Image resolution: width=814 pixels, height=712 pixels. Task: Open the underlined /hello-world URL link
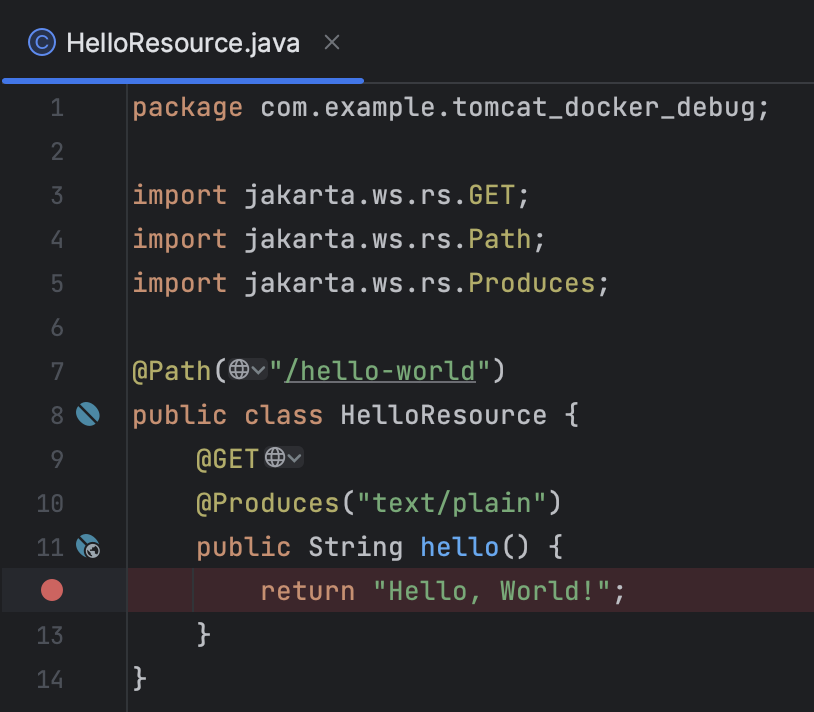click(x=382, y=370)
